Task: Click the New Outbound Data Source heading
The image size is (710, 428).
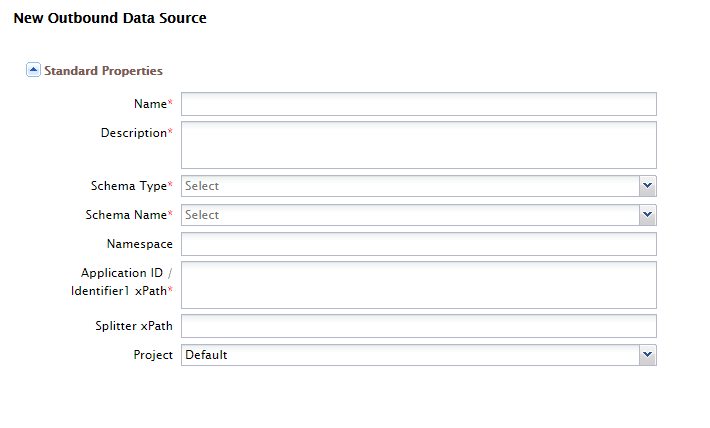Action: tap(110, 18)
